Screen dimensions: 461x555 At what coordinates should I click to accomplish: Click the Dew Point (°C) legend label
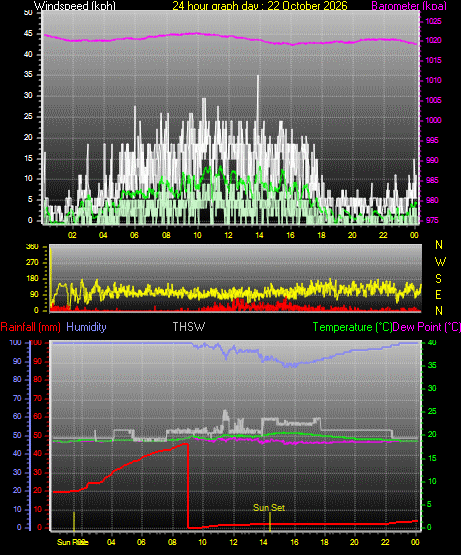(x=427, y=327)
